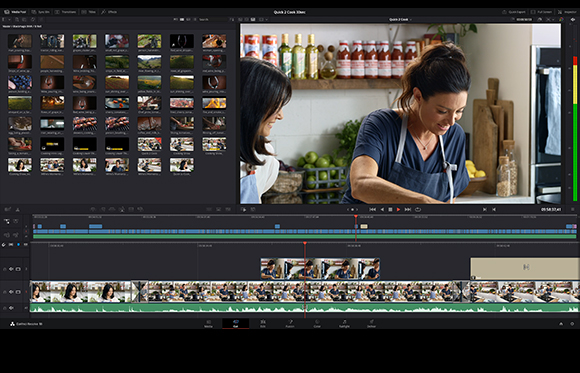Open the viewer tools dropdown arrow
Image resolution: width=580 pixels, height=373 pixels.
coord(553,19)
